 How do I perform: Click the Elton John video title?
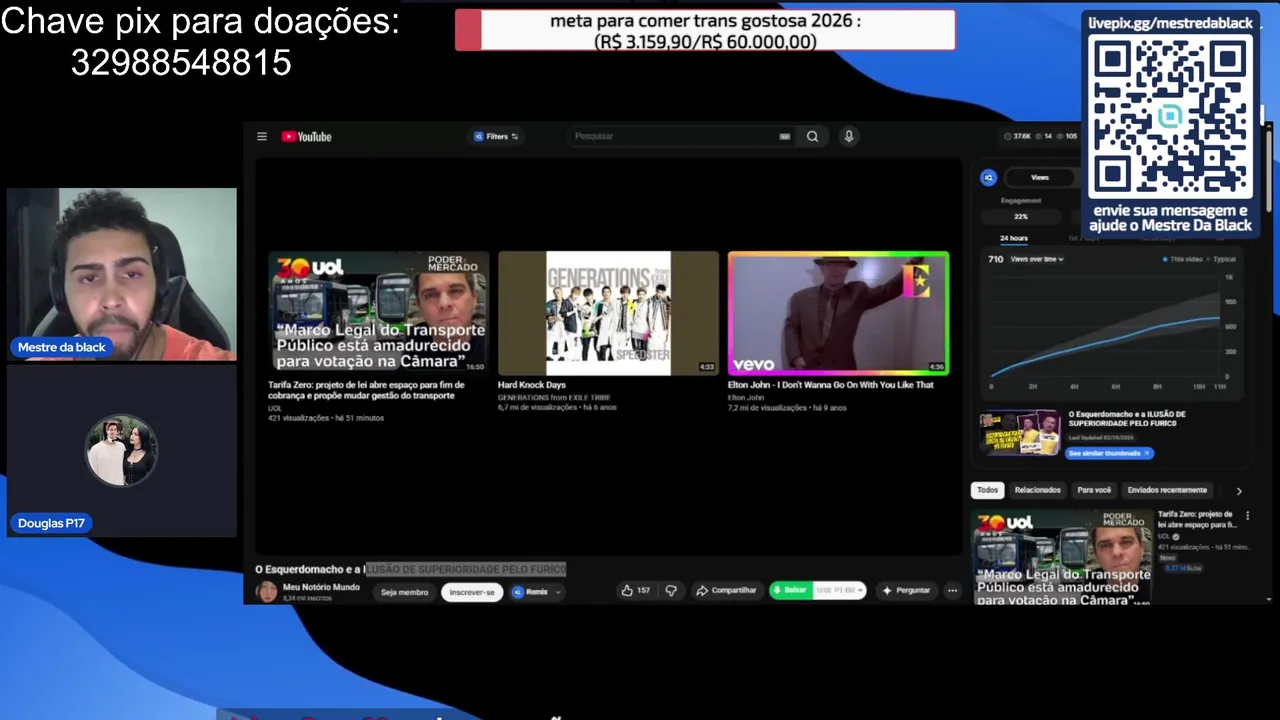point(830,385)
